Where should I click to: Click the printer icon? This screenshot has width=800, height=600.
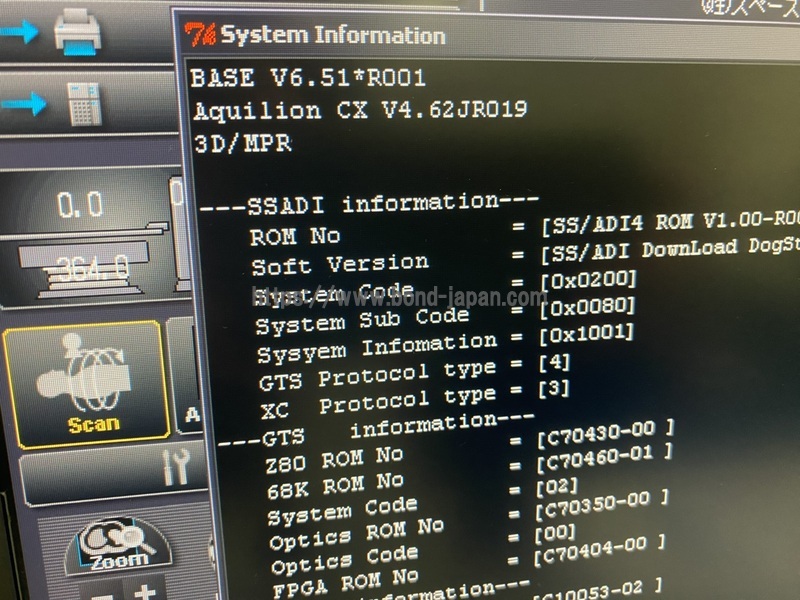coord(77,33)
